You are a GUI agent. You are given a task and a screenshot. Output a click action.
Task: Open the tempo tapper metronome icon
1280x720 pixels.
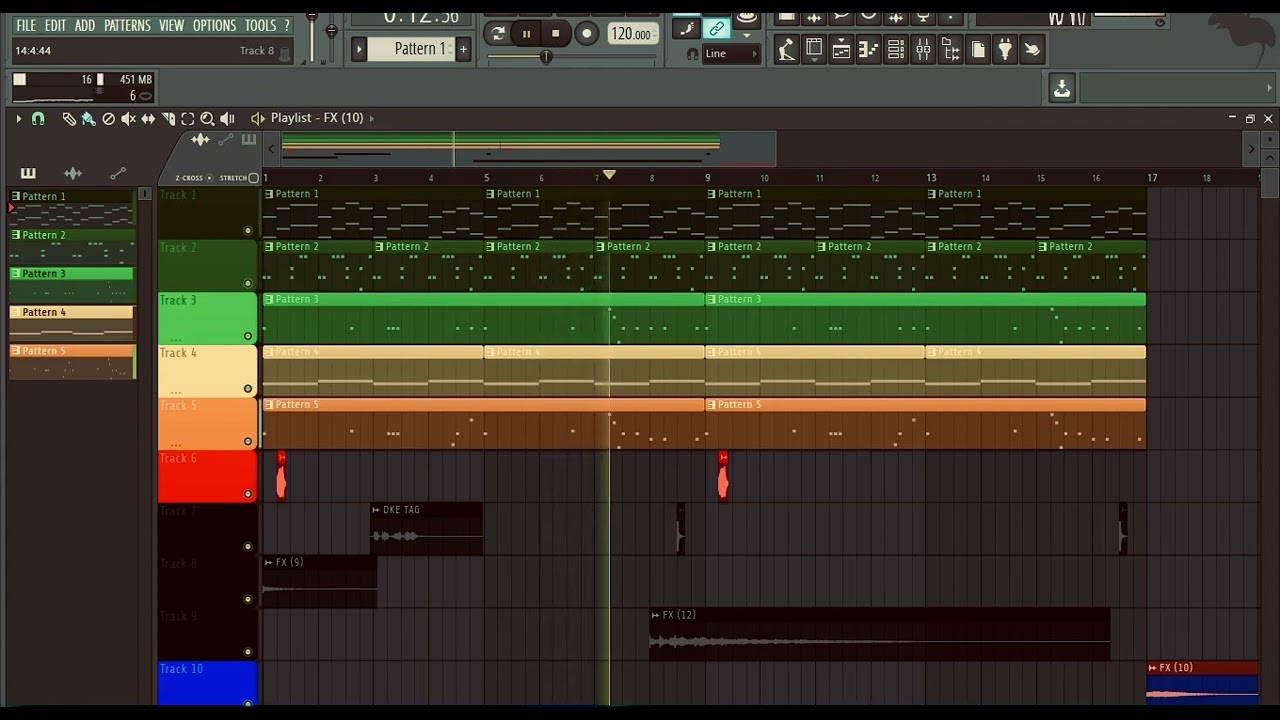click(x=787, y=48)
